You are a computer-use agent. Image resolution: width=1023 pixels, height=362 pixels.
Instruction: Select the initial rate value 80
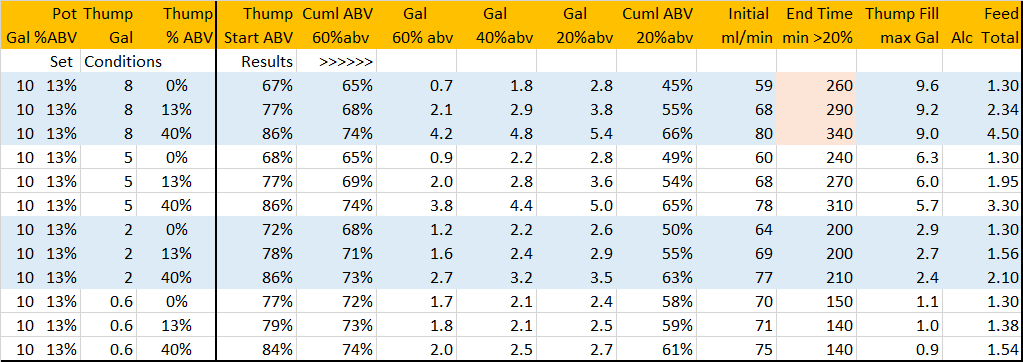(737, 134)
